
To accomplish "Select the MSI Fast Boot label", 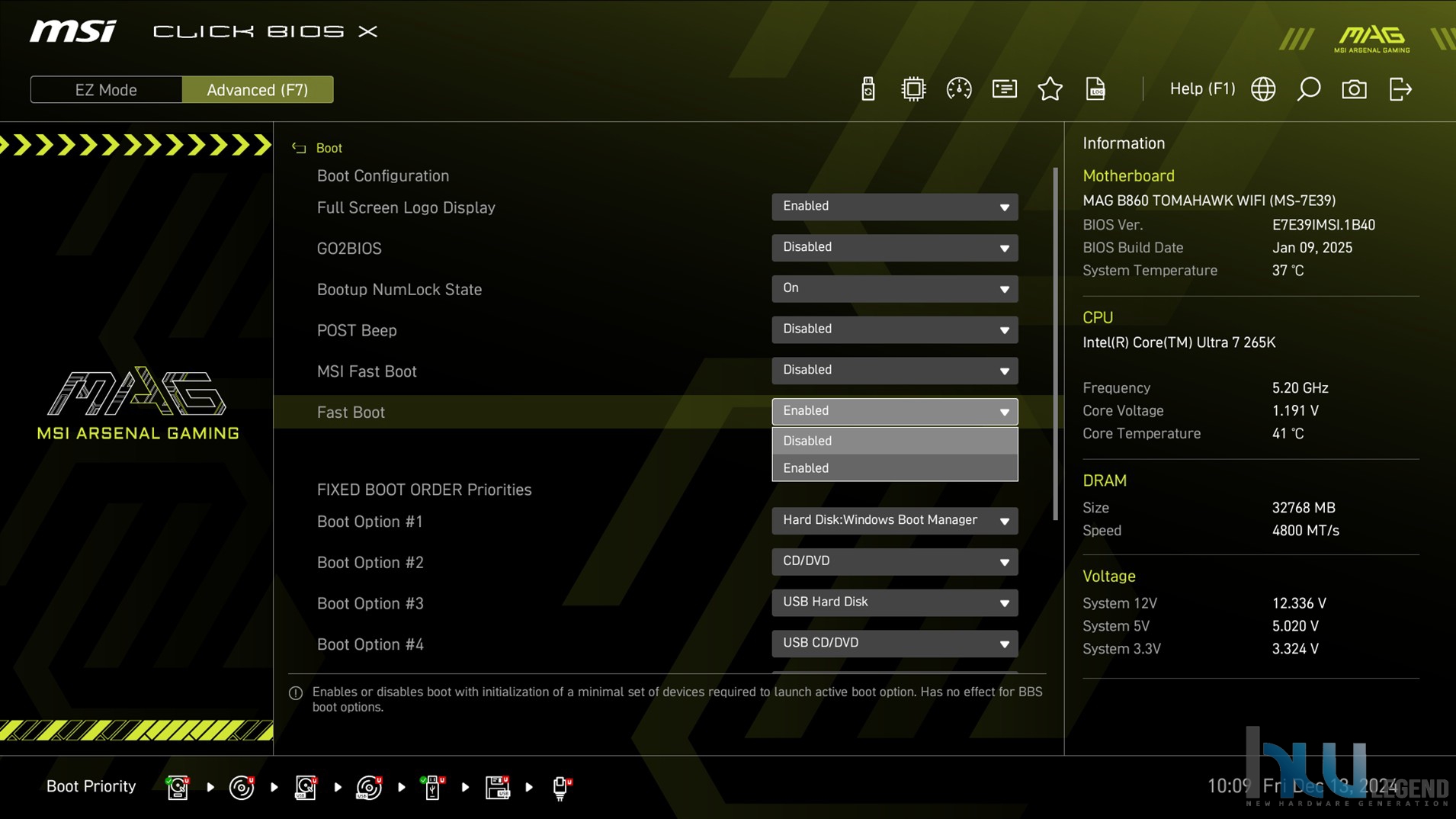I will (367, 371).
